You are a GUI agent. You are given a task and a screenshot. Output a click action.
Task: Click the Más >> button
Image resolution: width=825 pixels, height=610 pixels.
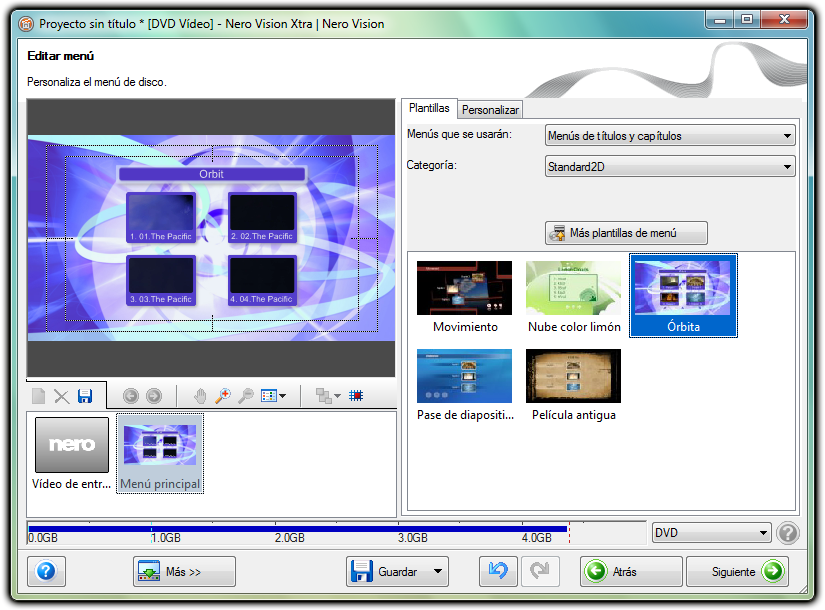184,571
